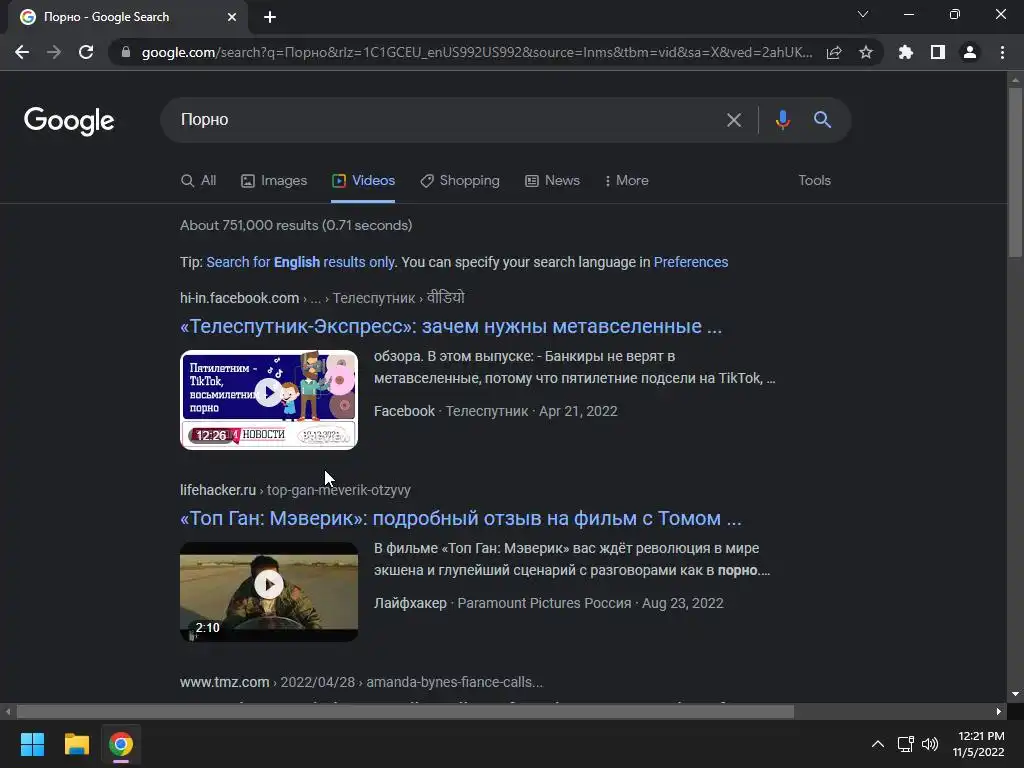Click the browser forward arrow

point(54,52)
